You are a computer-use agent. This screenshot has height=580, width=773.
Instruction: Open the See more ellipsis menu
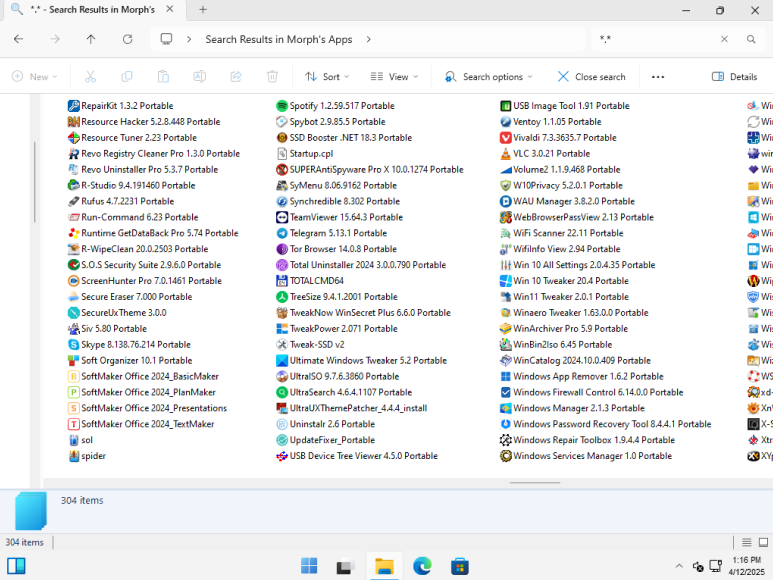pos(657,77)
